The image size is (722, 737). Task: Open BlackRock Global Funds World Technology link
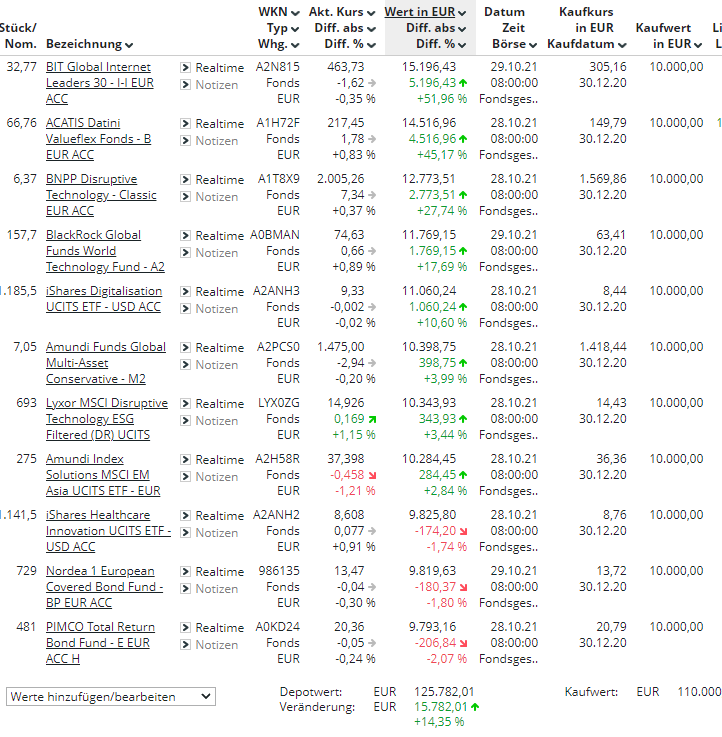[x=105, y=251]
